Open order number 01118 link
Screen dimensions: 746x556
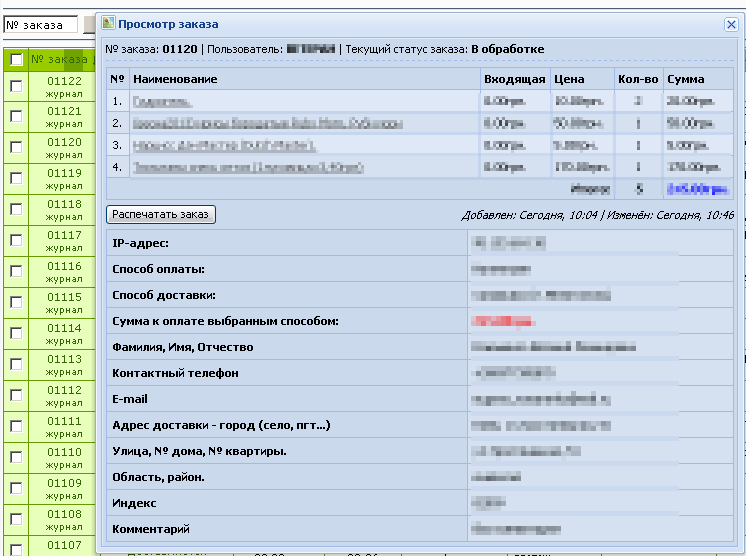pyautogui.click(x=64, y=204)
